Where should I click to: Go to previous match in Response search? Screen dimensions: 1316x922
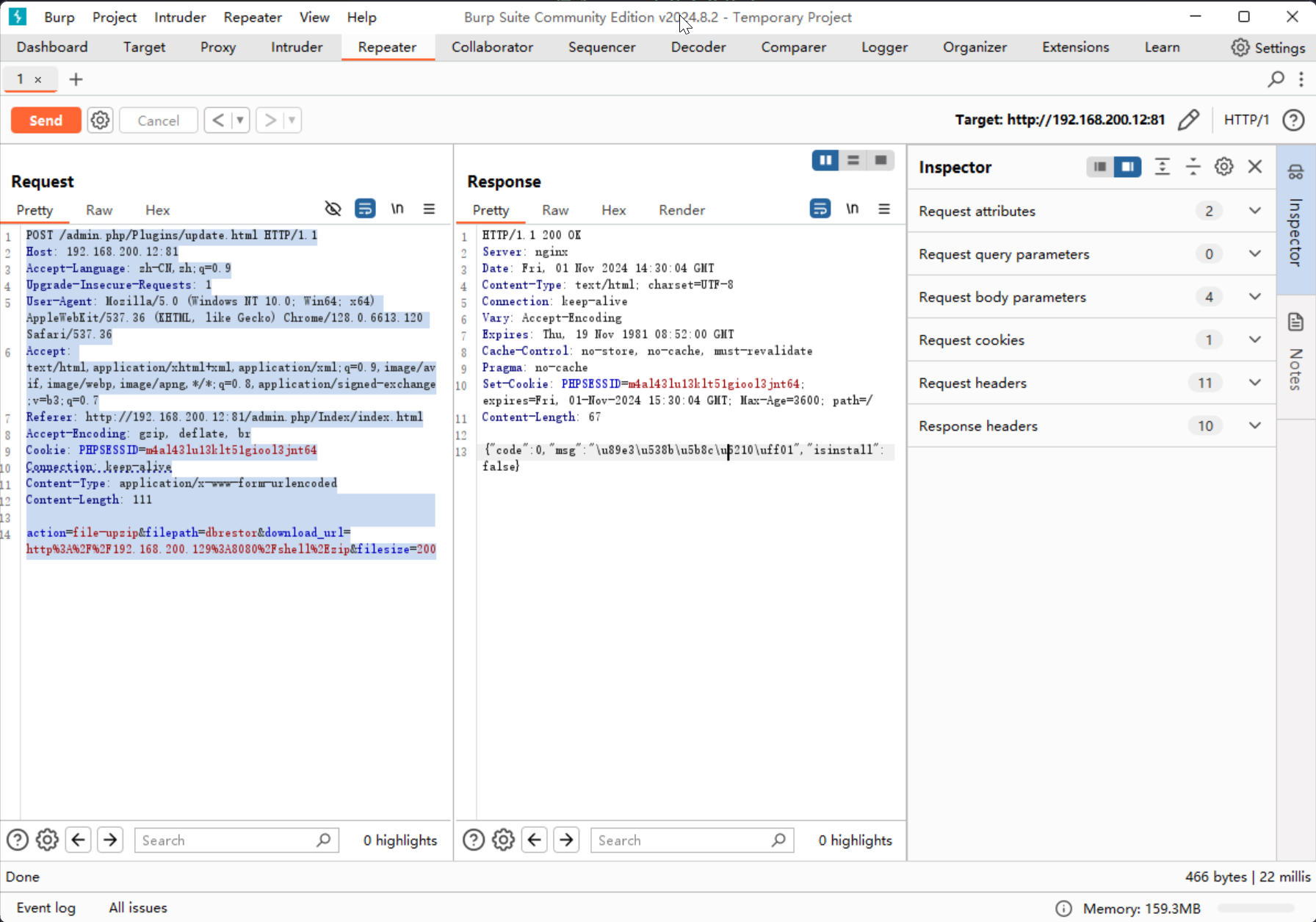[x=535, y=840]
